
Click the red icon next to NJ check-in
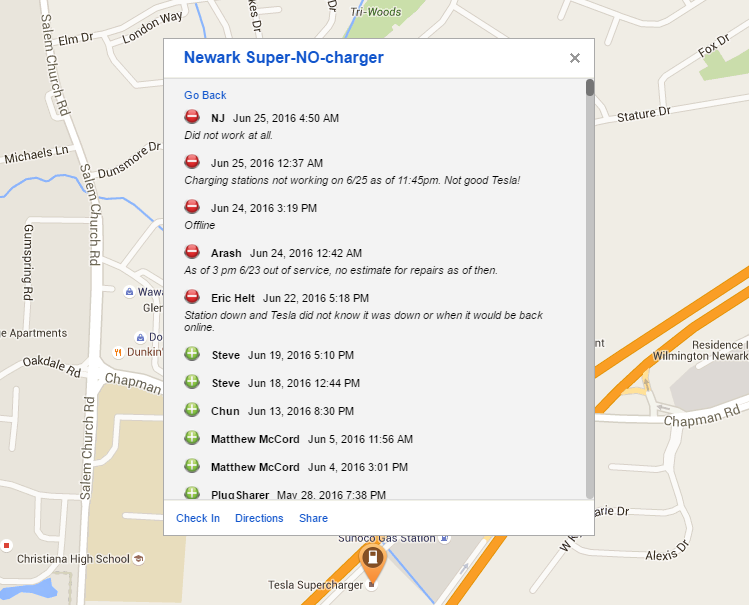coord(192,117)
